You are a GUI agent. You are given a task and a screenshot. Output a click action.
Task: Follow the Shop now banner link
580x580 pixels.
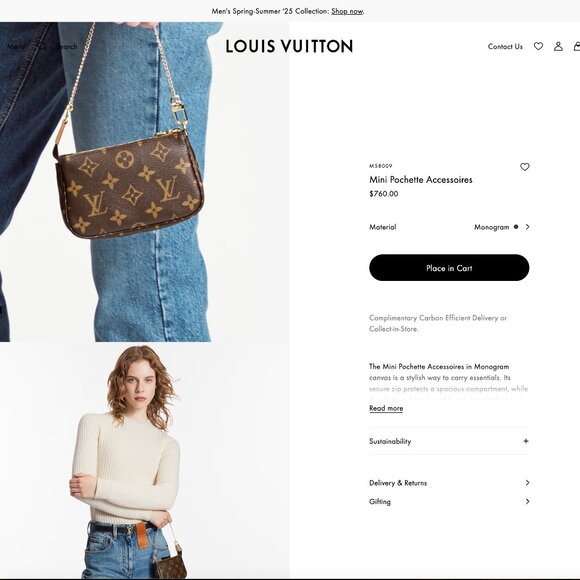click(347, 11)
